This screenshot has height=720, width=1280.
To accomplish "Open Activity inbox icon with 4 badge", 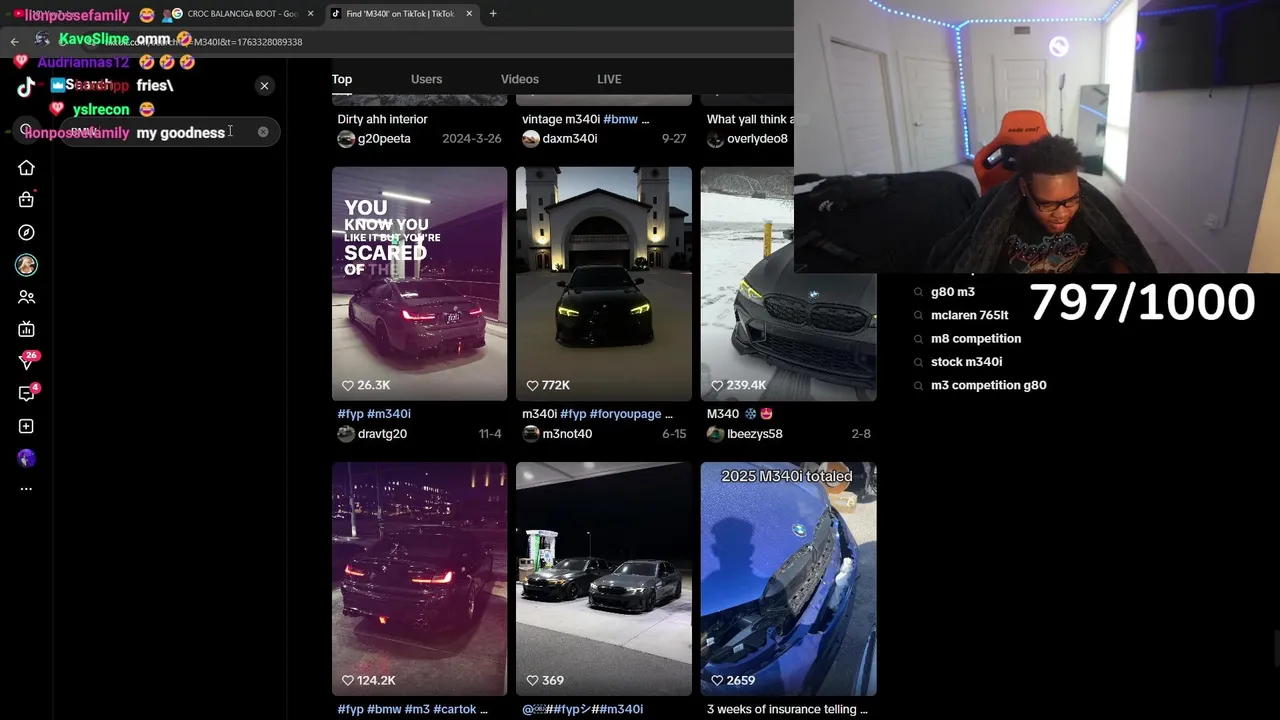I will pyautogui.click(x=27, y=394).
